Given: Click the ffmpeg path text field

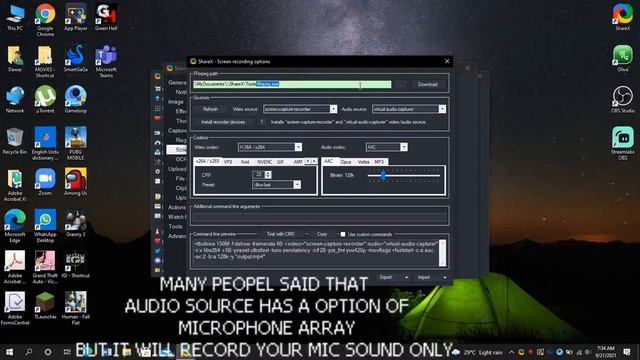Looking at the screenshot, I should [x=292, y=84].
